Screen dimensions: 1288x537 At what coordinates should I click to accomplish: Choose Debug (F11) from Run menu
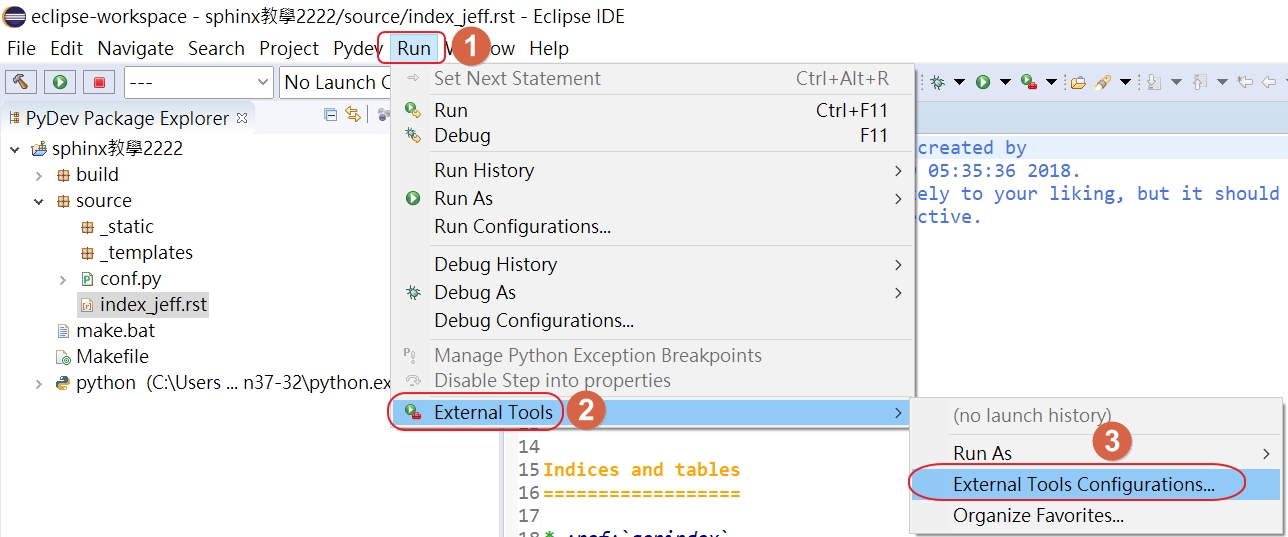click(x=652, y=135)
